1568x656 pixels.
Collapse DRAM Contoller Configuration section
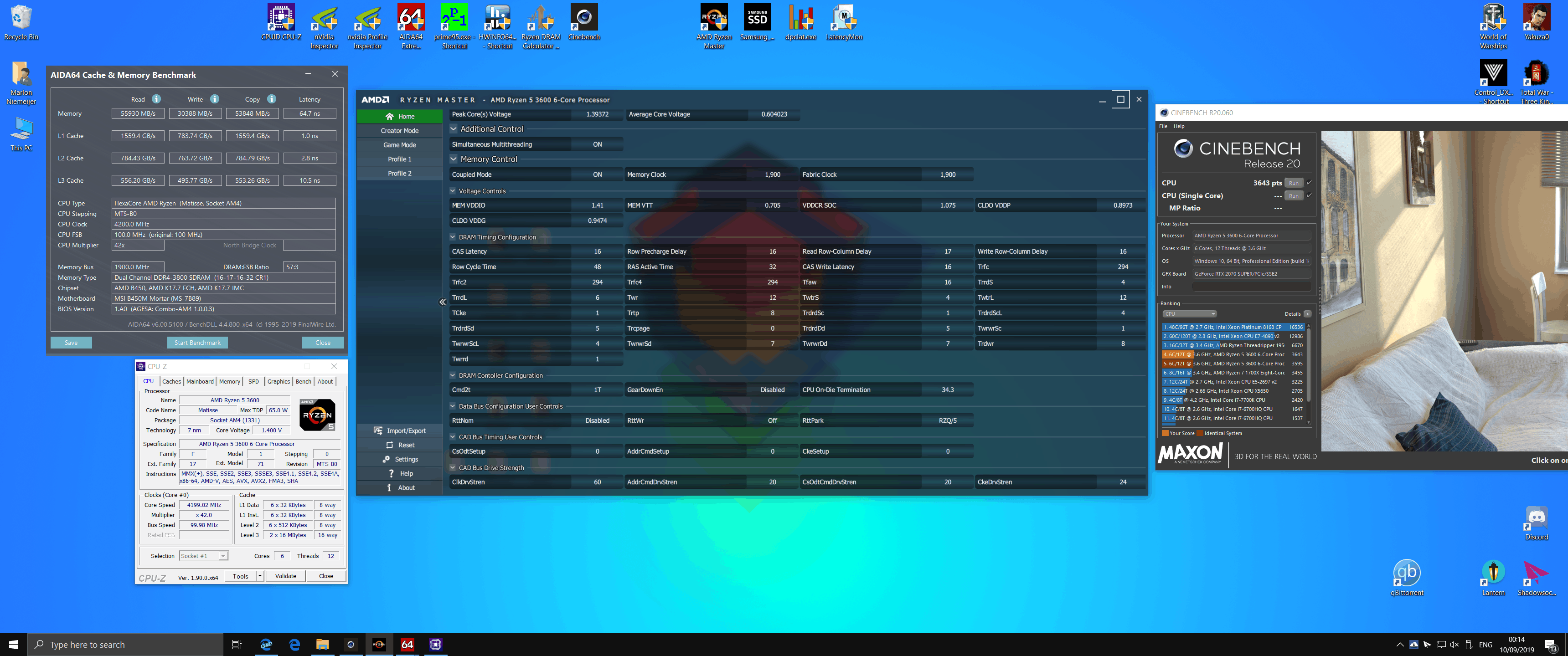tap(453, 375)
